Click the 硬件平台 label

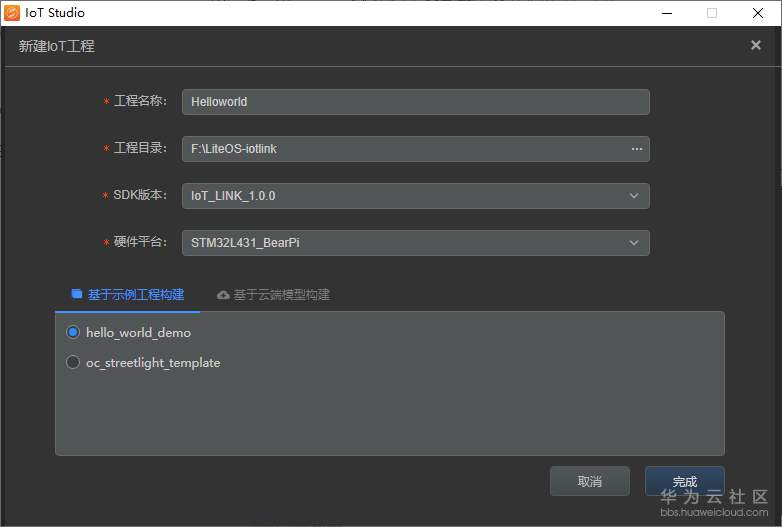coord(140,242)
